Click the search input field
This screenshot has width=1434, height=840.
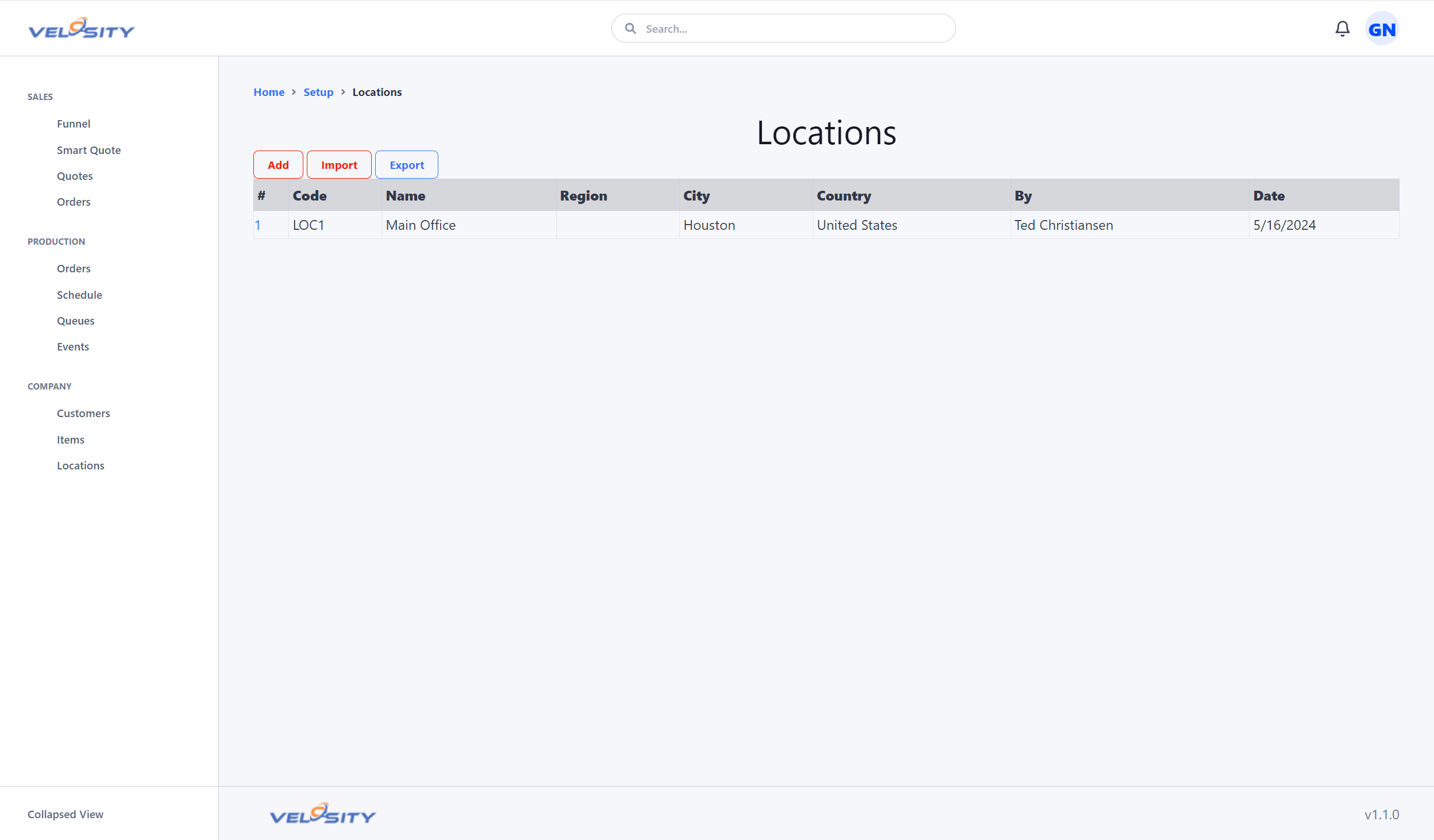[783, 28]
